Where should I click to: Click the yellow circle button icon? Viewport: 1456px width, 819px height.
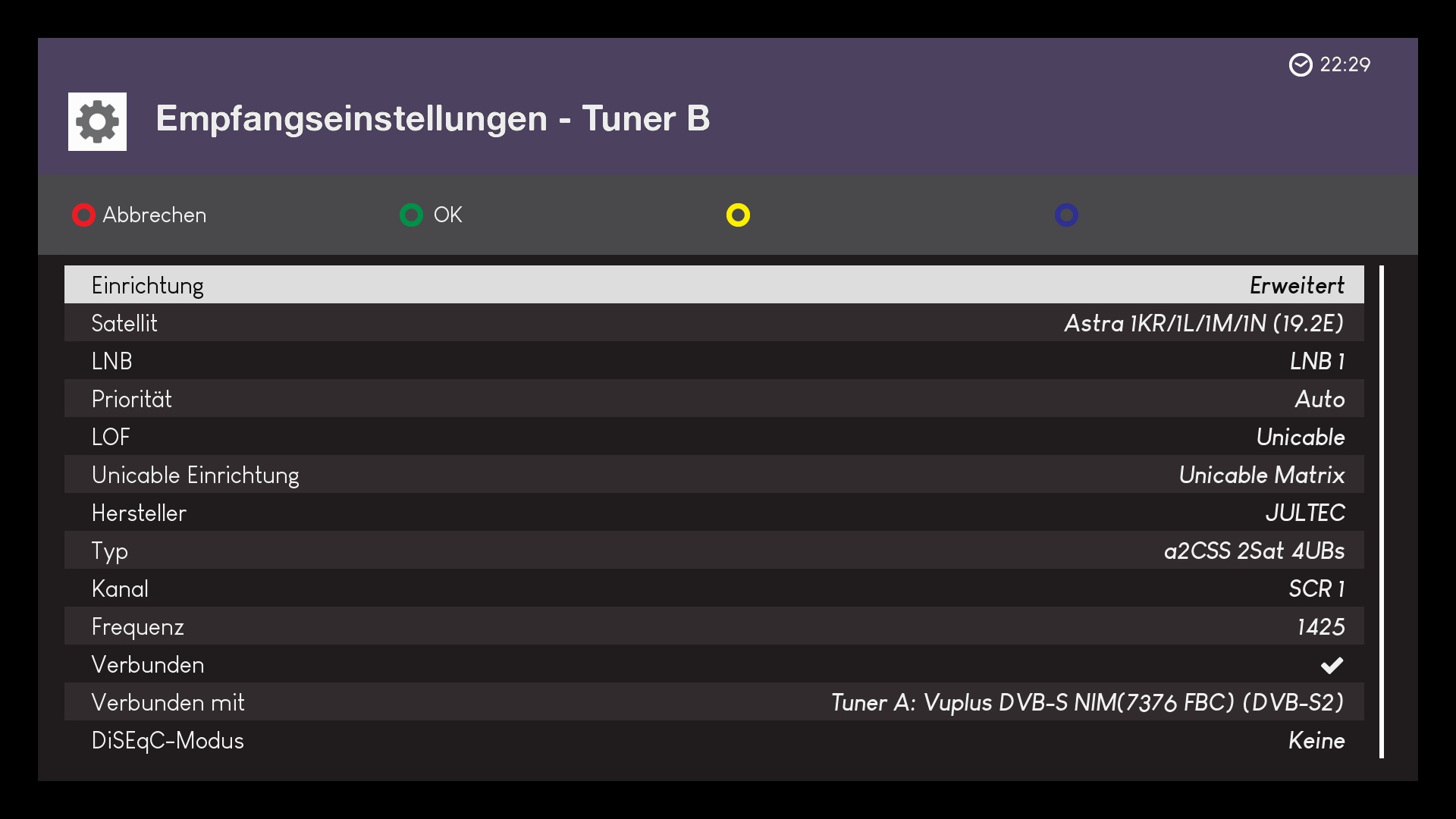coord(738,215)
